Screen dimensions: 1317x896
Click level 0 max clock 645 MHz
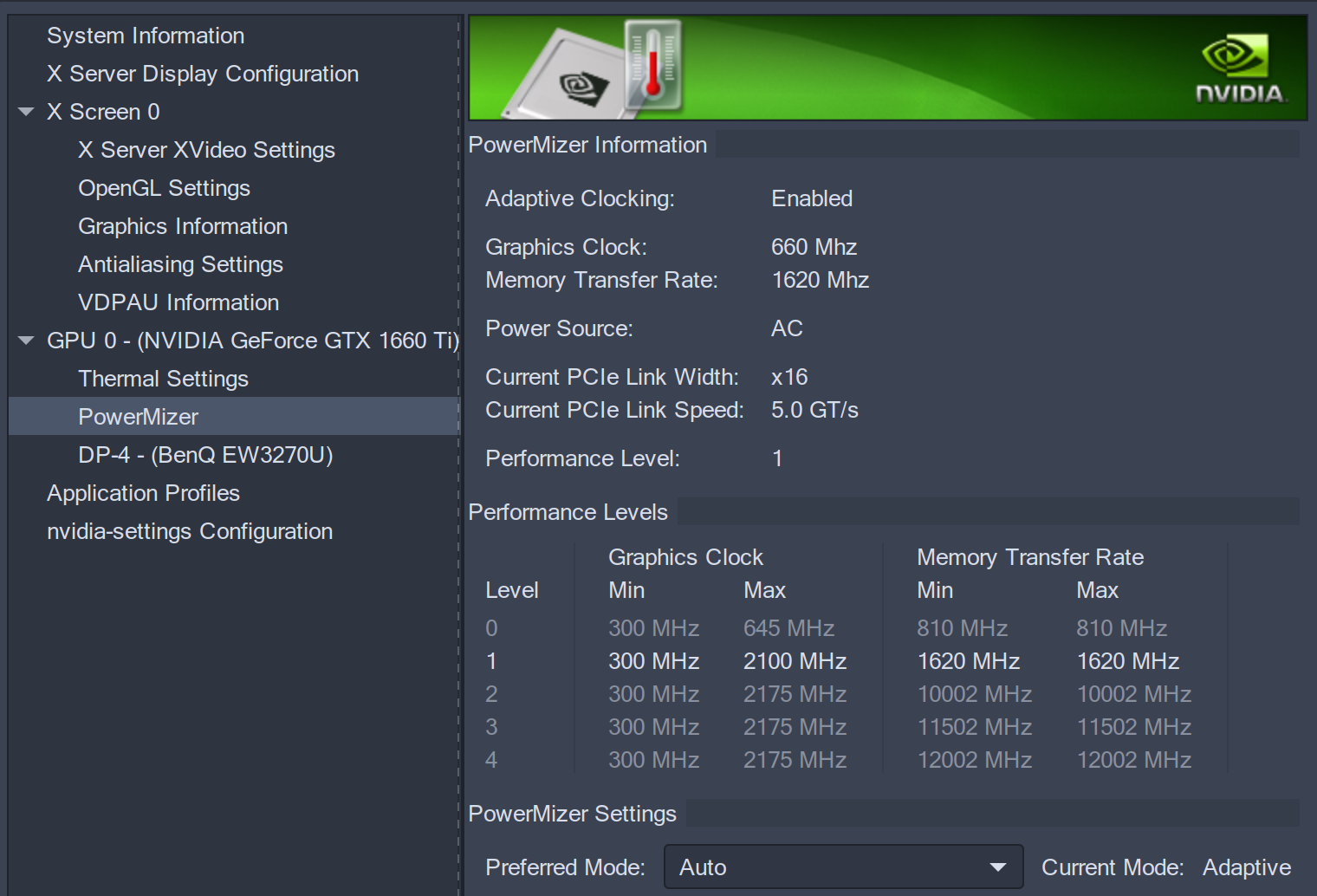point(788,628)
